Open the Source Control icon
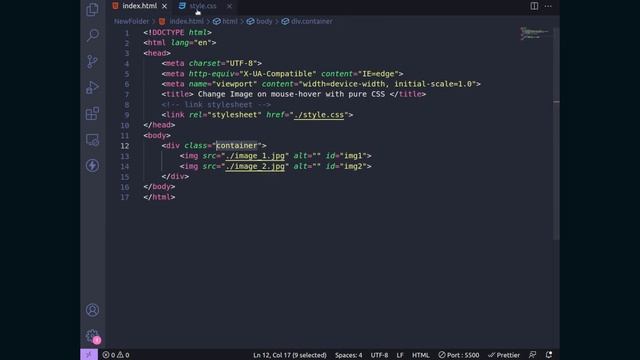The width and height of the screenshot is (640, 360). (93, 61)
